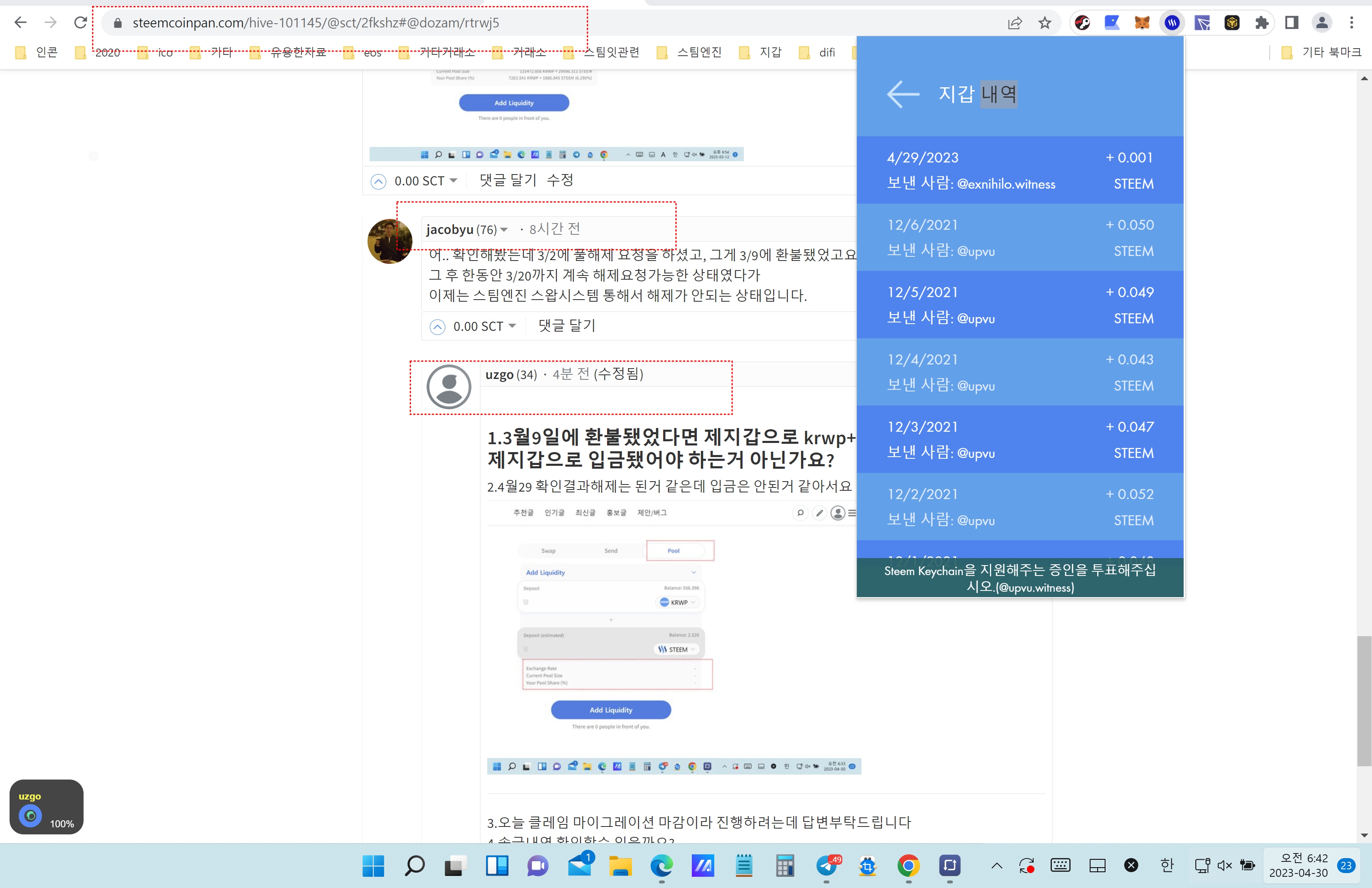Open Steem Keychain extension icon

pyautogui.click(x=1172, y=23)
